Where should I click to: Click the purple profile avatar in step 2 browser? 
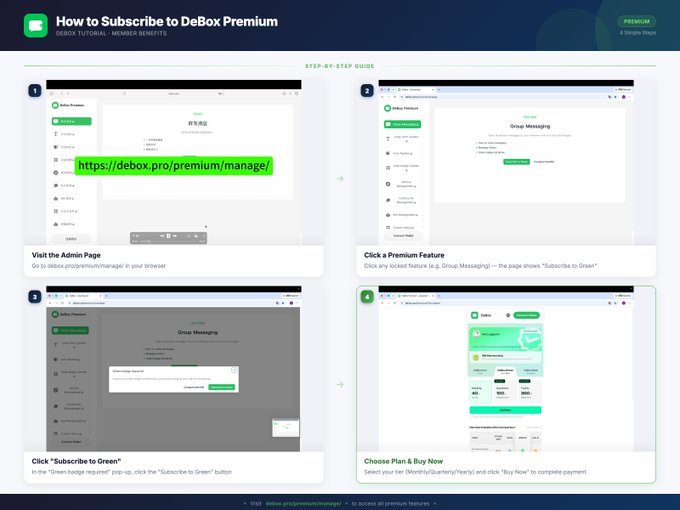coord(624,97)
